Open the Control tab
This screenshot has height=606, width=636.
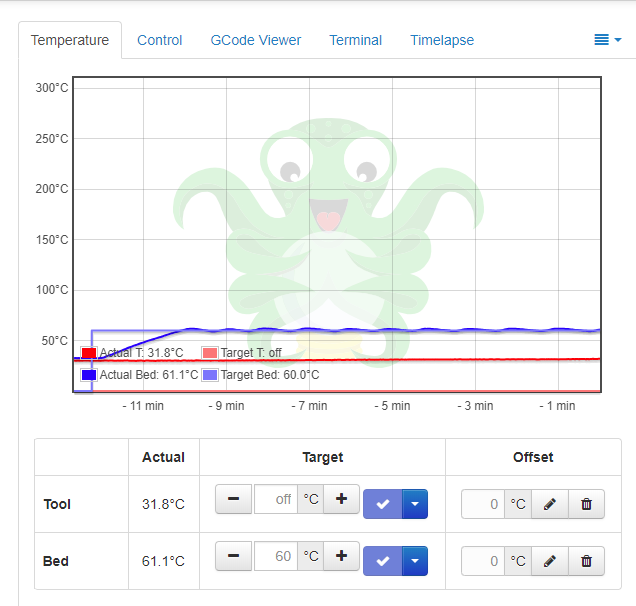(159, 40)
